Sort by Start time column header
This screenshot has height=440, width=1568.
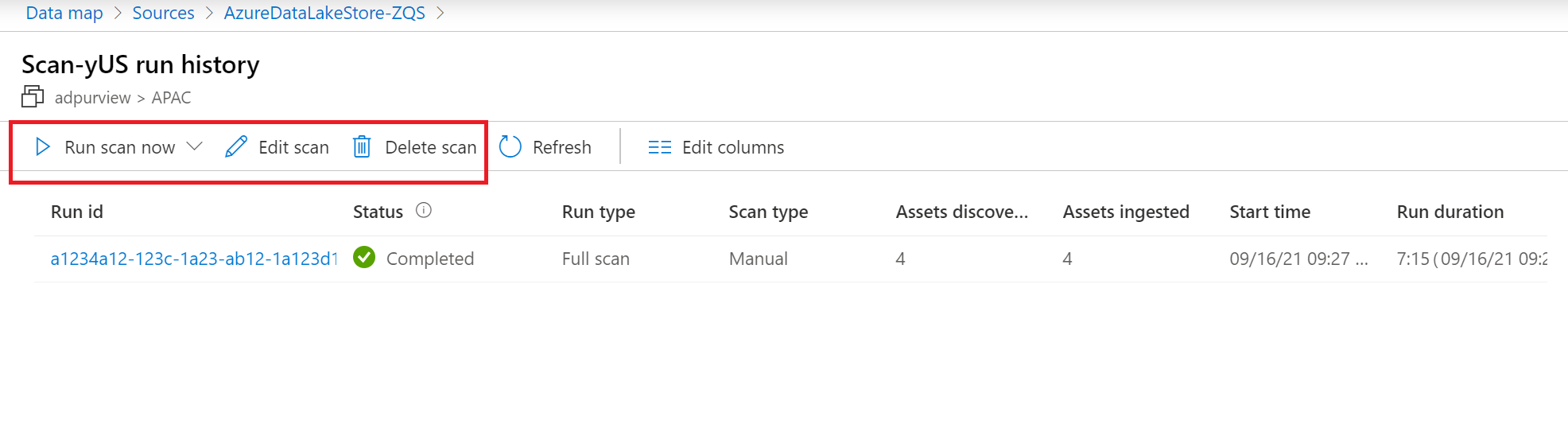pos(1270,212)
